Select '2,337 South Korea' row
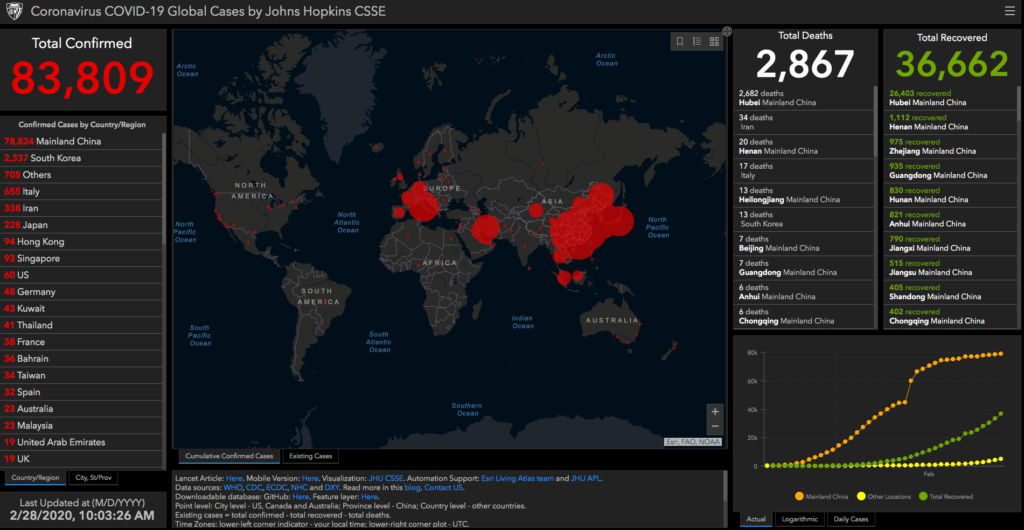 coord(82,158)
